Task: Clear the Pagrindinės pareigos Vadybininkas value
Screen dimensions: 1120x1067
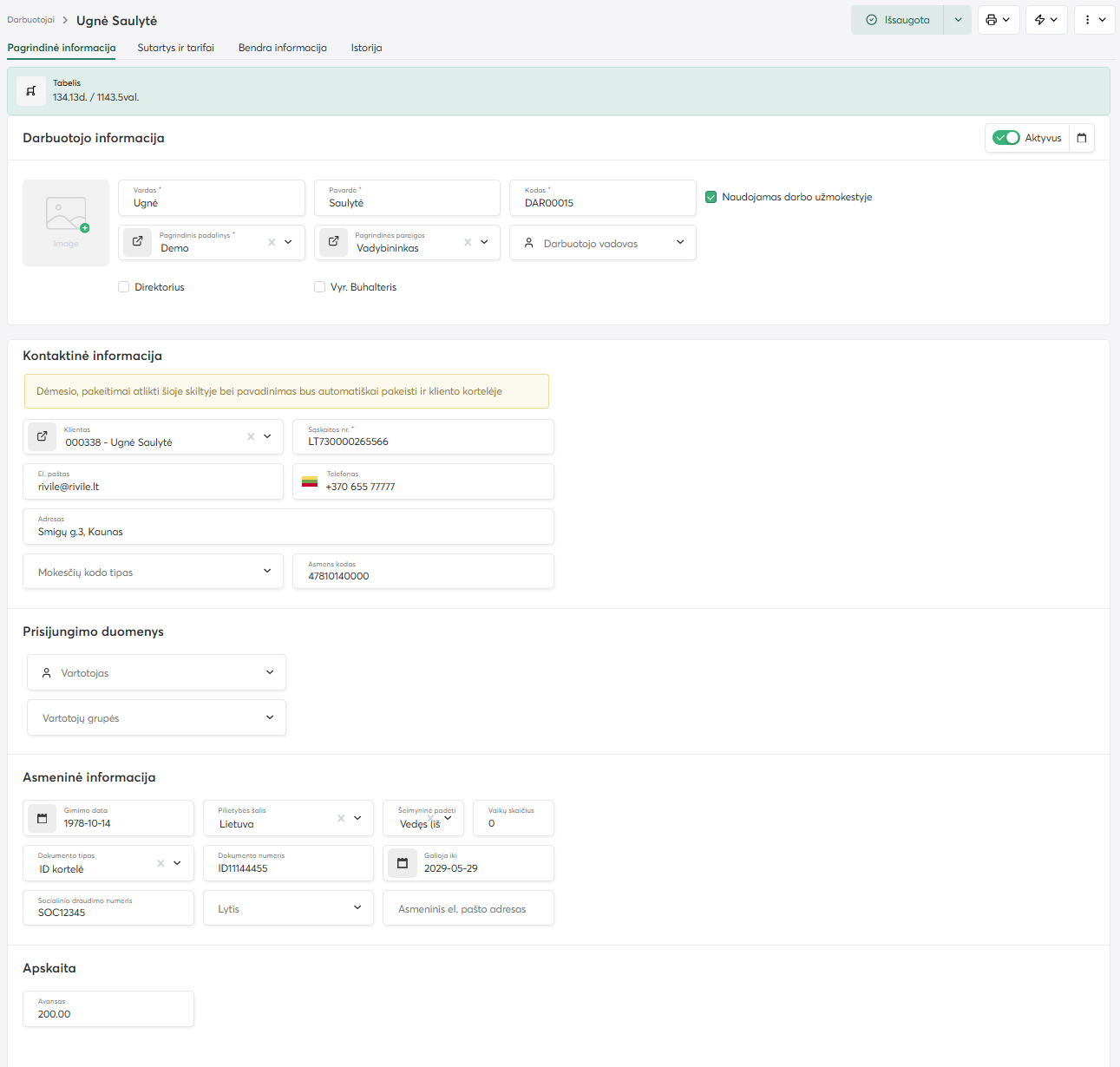Action: tap(468, 242)
